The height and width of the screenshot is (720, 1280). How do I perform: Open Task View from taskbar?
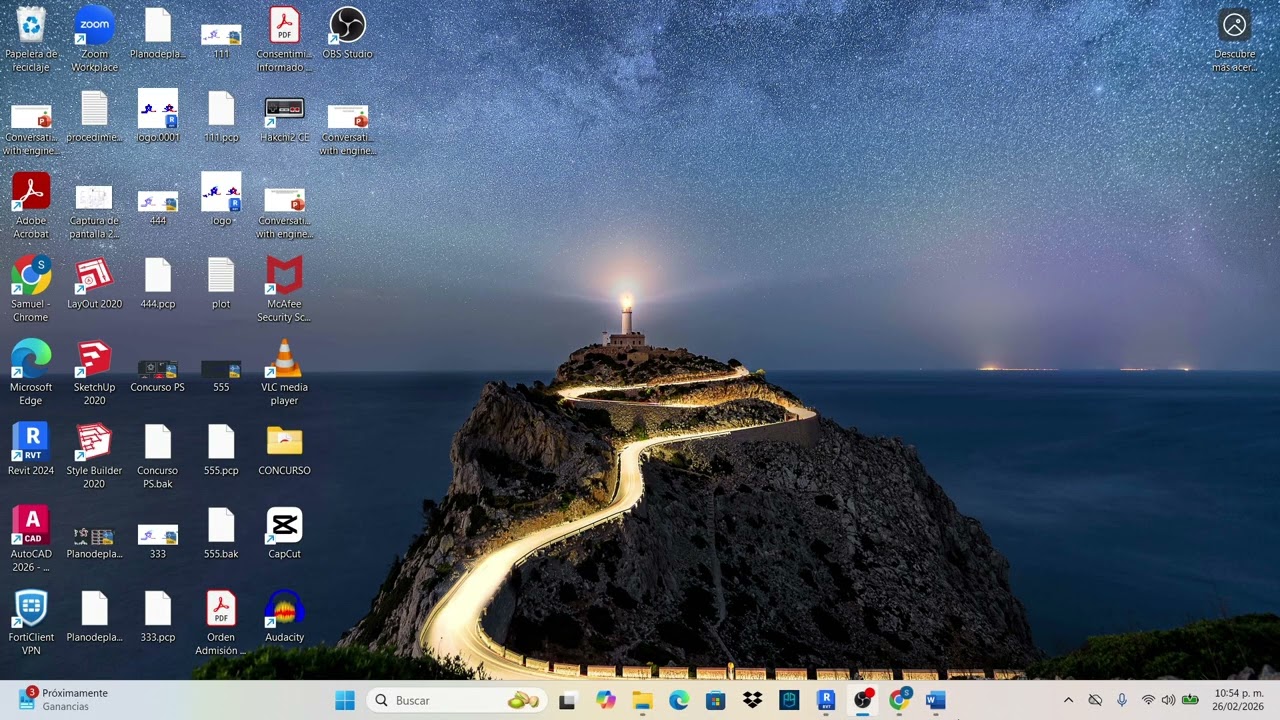pyautogui.click(x=567, y=700)
